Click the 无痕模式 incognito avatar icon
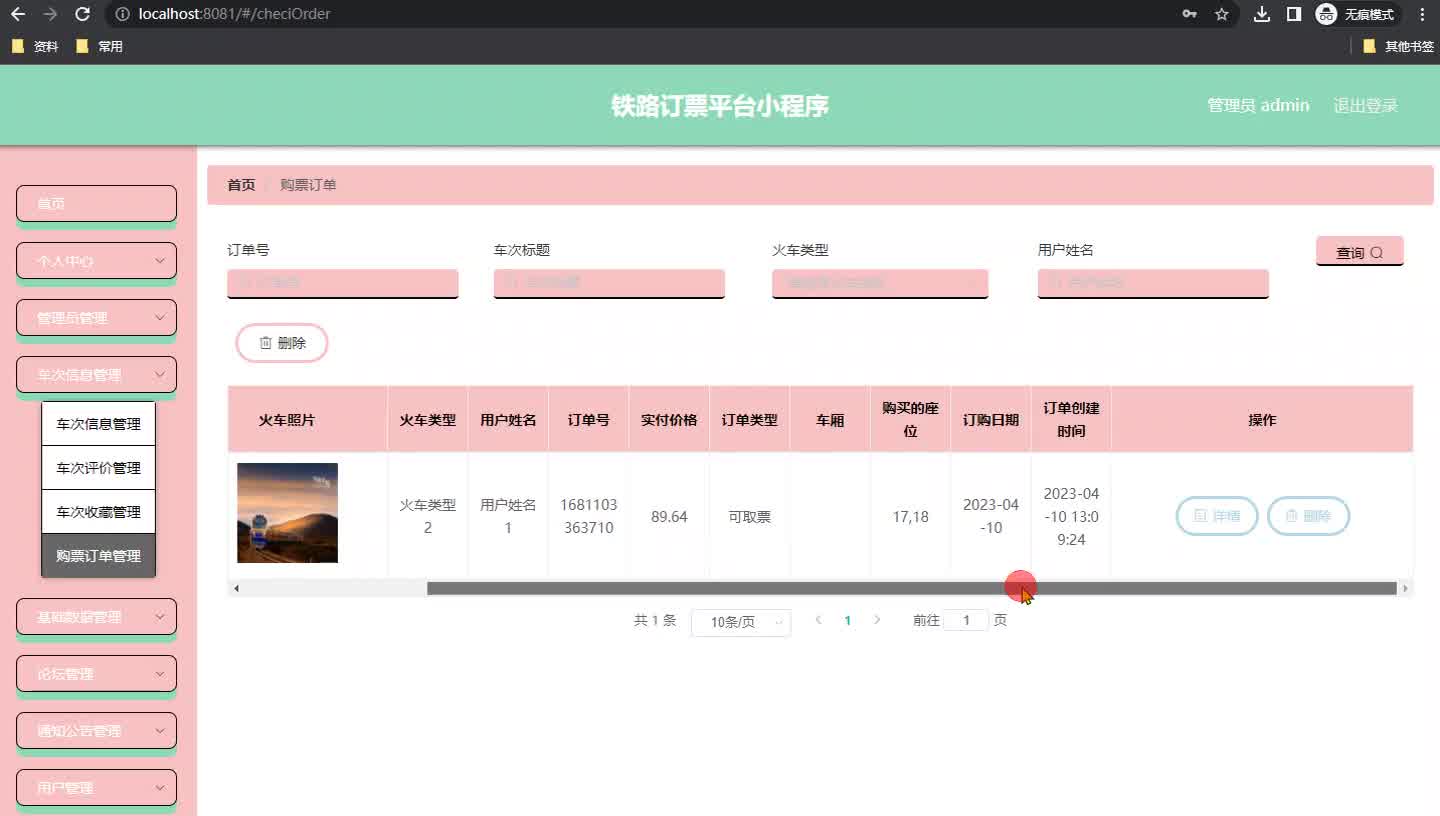The width and height of the screenshot is (1440, 816). point(1326,14)
